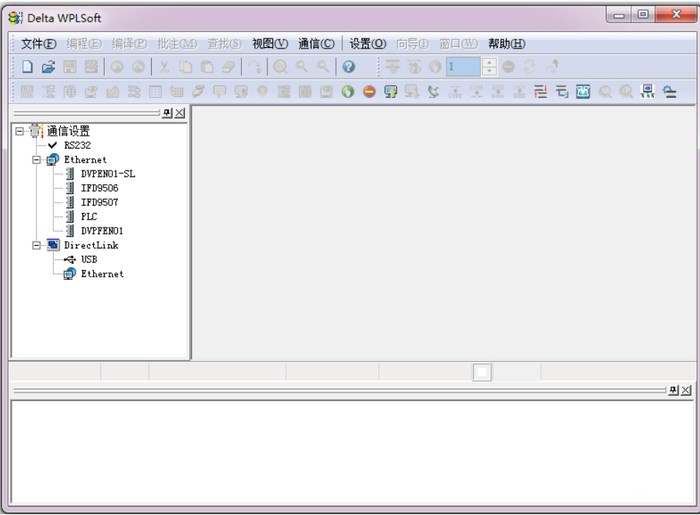Click the 通信设置 root label
700x515 pixels.
(68, 131)
